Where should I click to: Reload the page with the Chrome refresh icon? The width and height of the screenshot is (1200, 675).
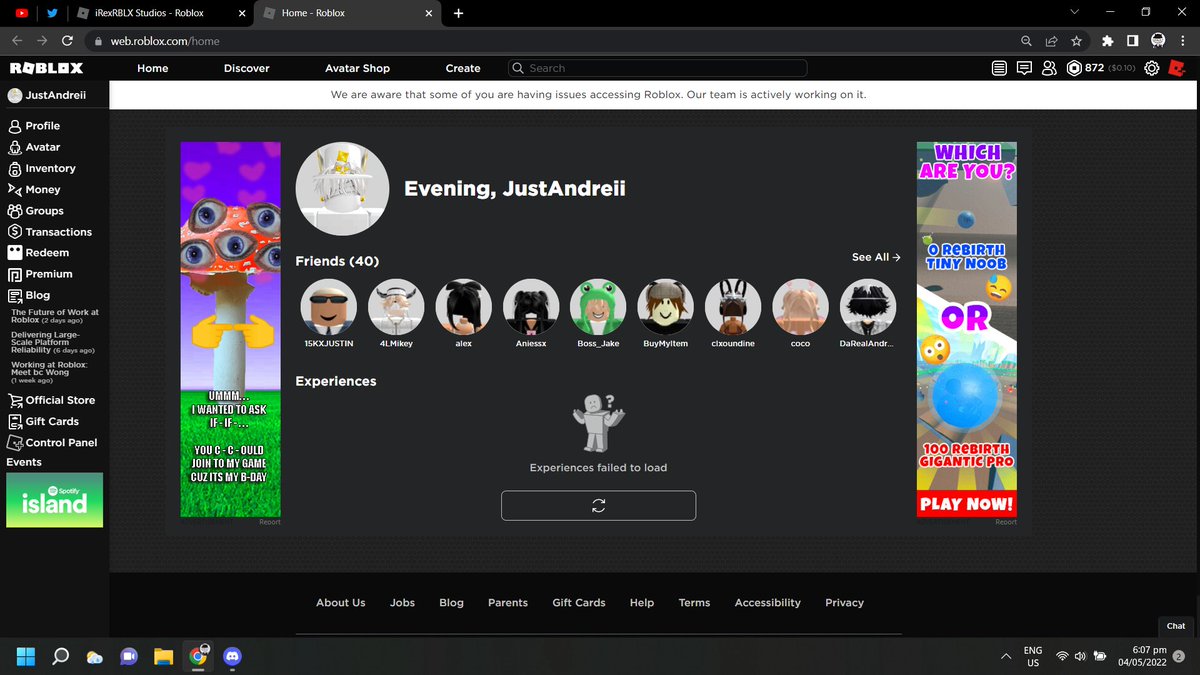coord(67,41)
